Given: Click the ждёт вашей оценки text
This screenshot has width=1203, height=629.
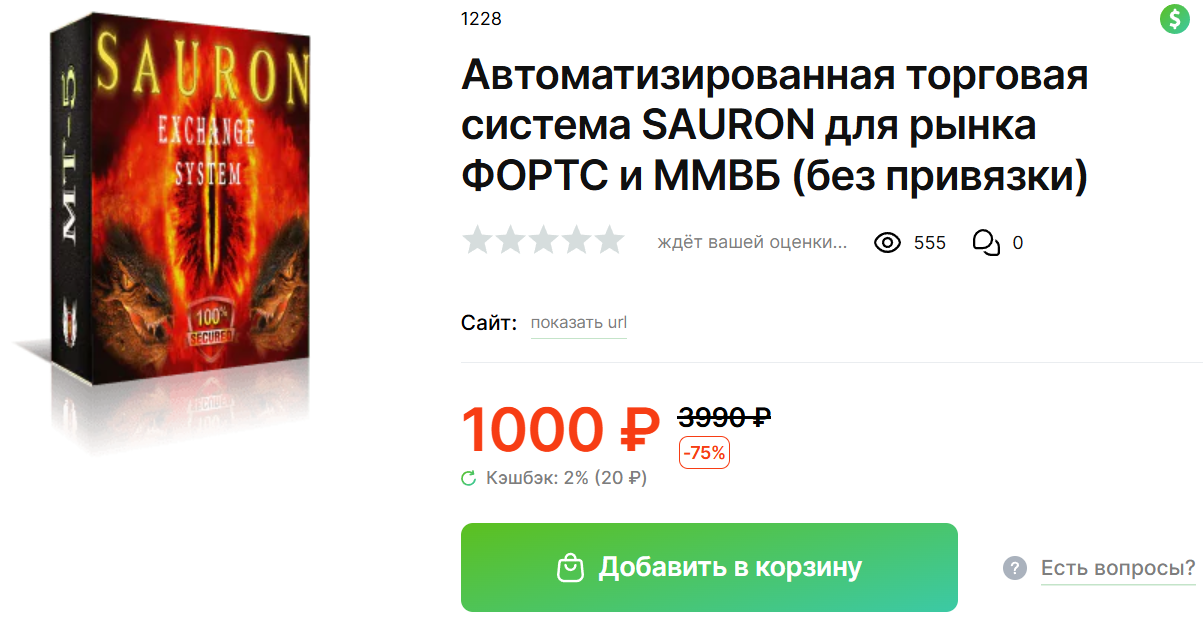Looking at the screenshot, I should [752, 242].
